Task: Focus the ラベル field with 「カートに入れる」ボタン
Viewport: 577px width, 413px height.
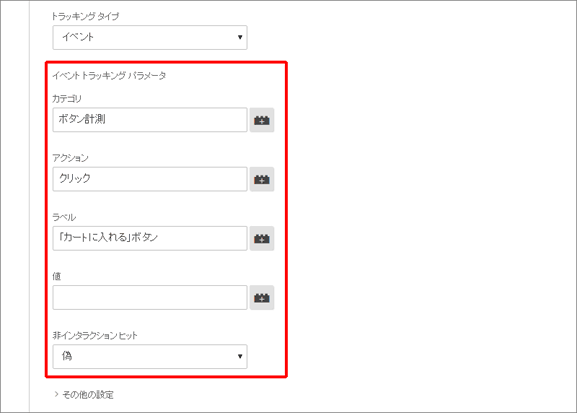Action: click(150, 238)
